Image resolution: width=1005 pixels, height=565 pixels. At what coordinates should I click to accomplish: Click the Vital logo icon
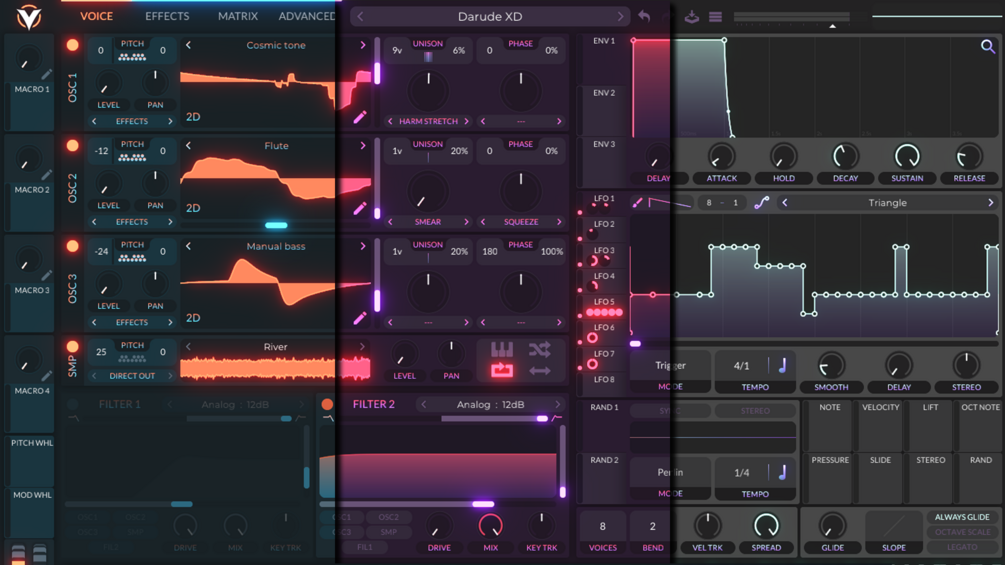[x=28, y=17]
